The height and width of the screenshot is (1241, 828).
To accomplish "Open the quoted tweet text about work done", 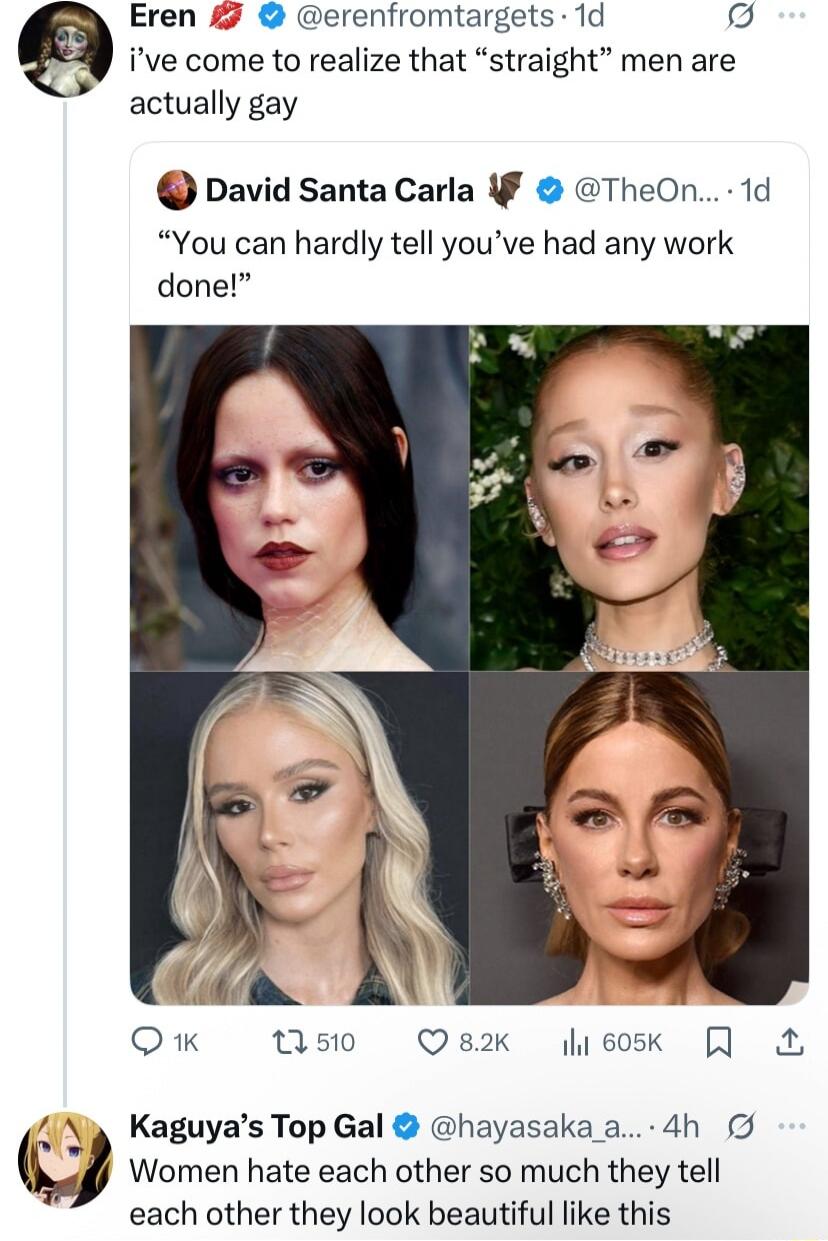I will click(446, 265).
